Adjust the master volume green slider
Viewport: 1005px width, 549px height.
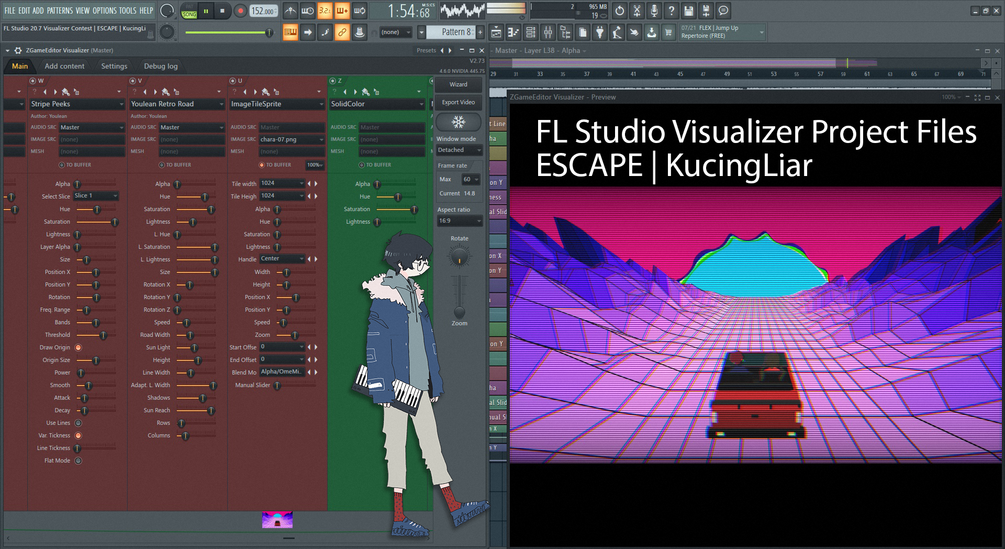[x=229, y=32]
